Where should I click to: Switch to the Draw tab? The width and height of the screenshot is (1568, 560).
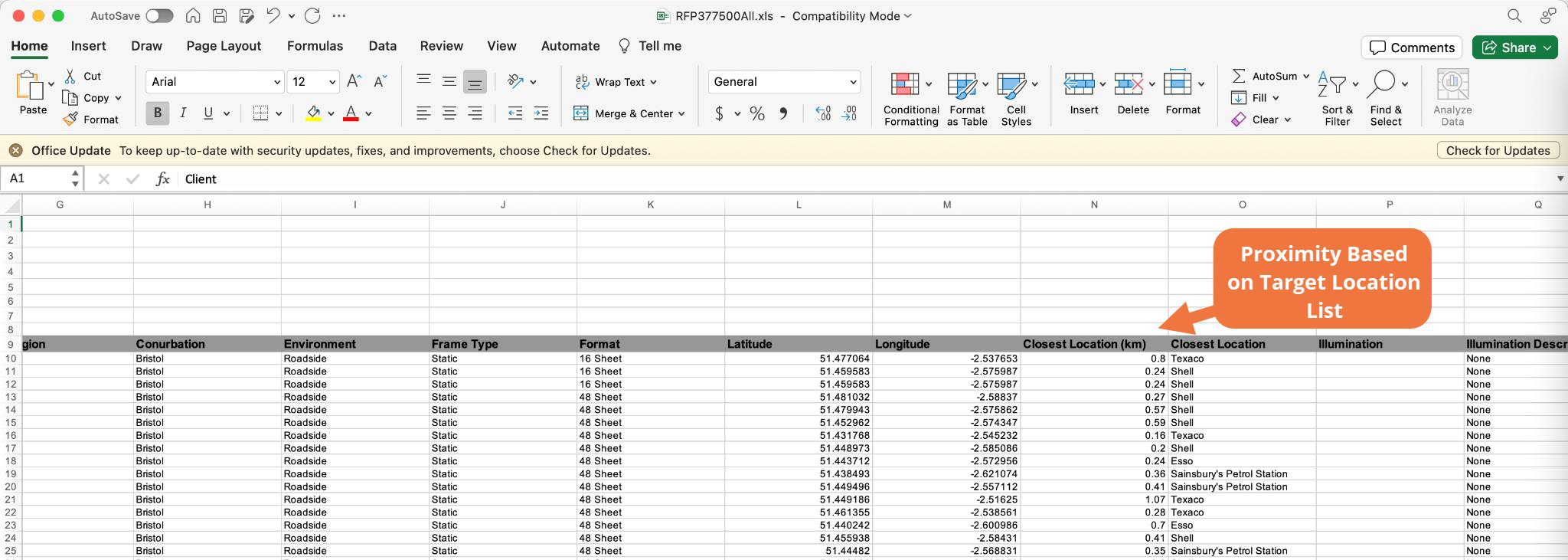pos(146,46)
